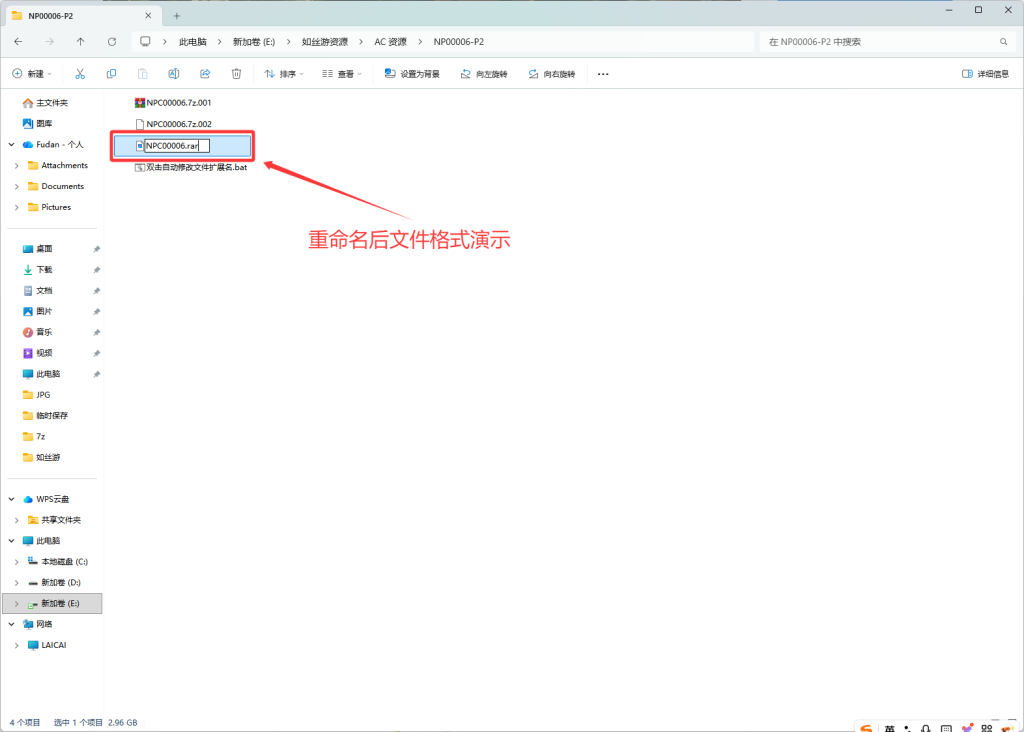Screen dimensions: 1024x732
Task: Click the Copy icon in toolbar
Action: tap(111, 74)
